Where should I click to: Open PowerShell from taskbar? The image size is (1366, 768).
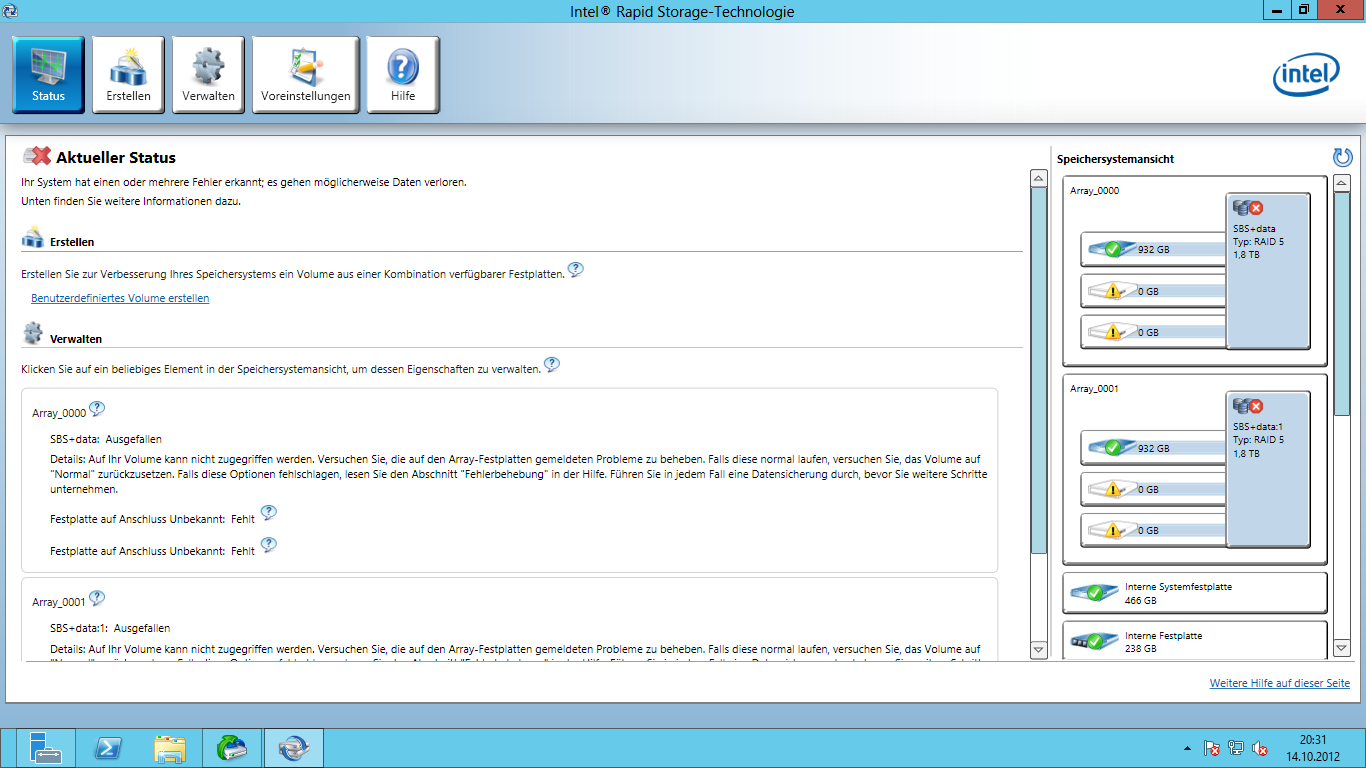[x=108, y=748]
